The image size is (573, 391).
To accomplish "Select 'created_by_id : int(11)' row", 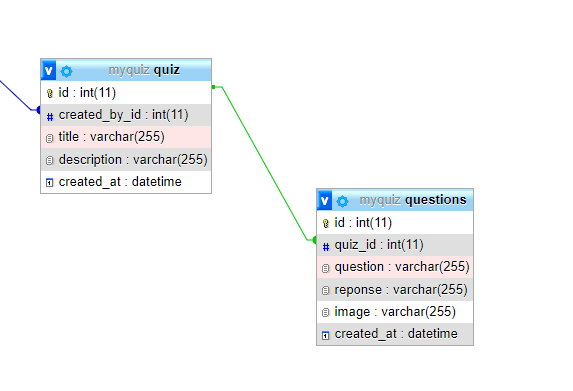I will coord(126,115).
